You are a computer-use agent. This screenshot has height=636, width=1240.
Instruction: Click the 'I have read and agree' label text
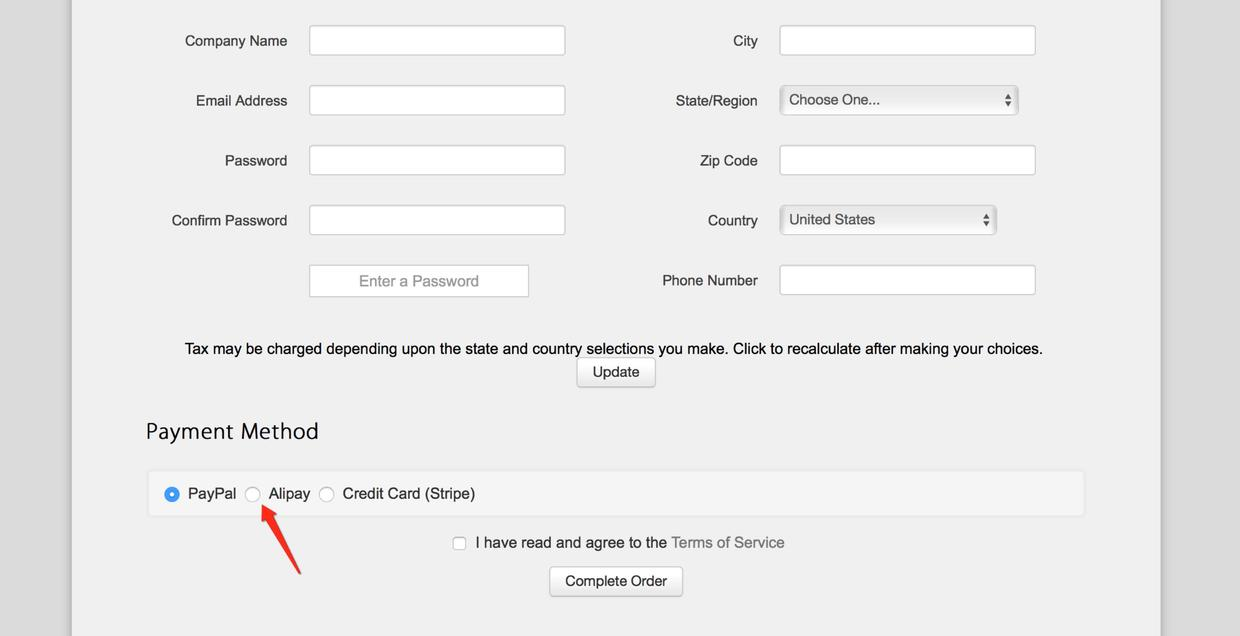pos(571,543)
